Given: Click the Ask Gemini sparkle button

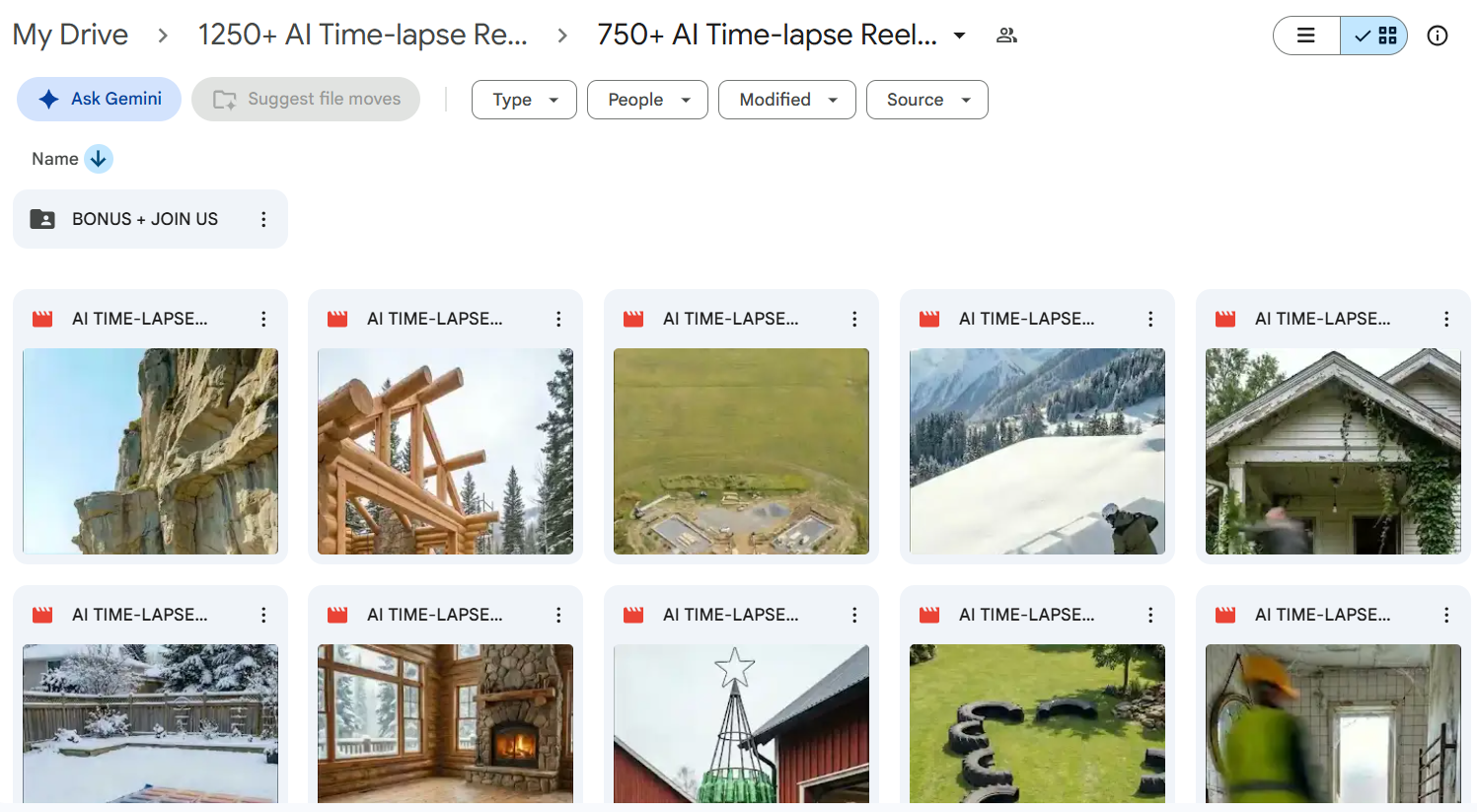Looking at the screenshot, I should (x=99, y=99).
